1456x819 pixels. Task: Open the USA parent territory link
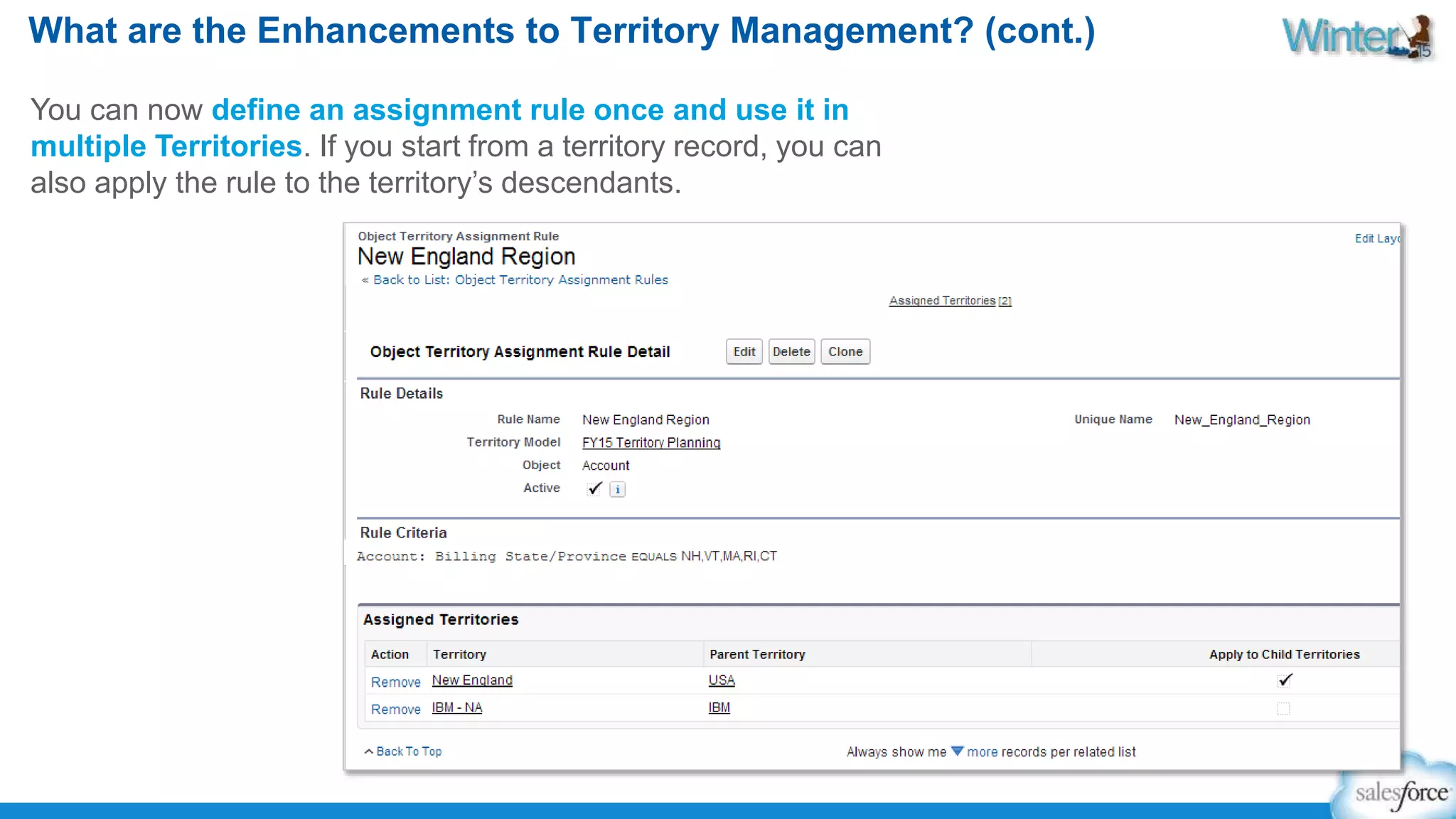(722, 680)
